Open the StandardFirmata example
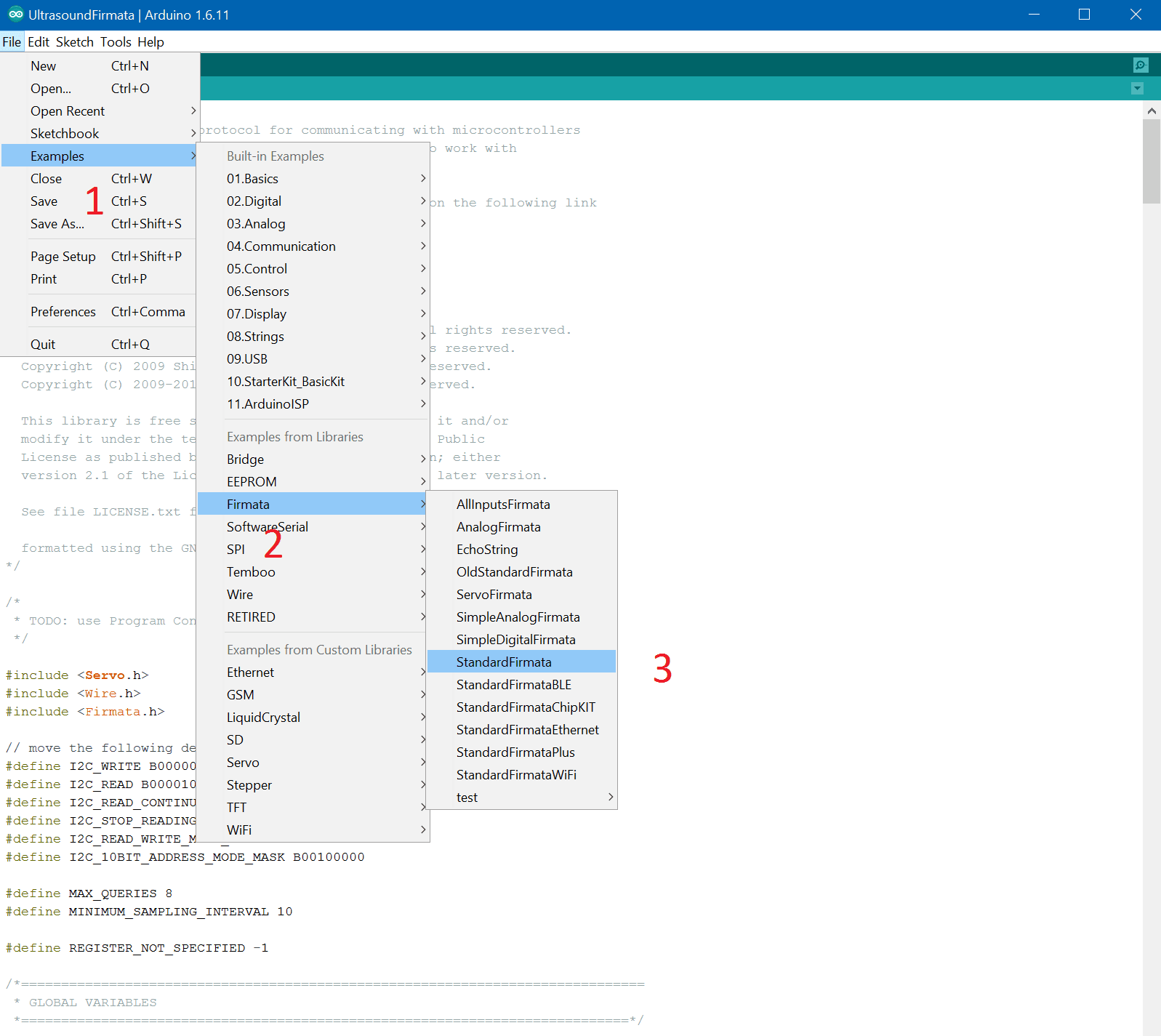 521,662
